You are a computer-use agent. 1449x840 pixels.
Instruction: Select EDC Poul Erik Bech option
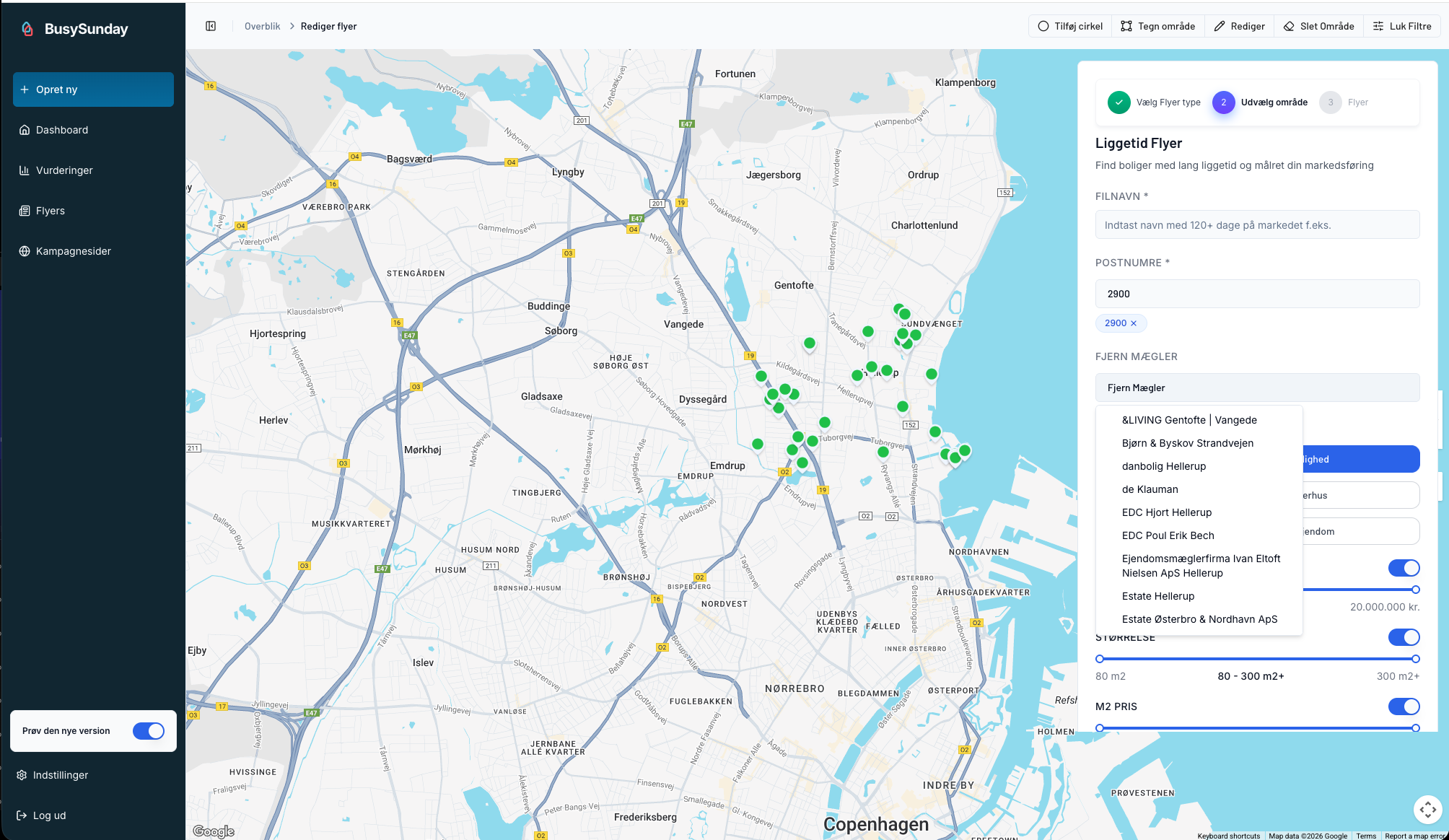point(1168,535)
